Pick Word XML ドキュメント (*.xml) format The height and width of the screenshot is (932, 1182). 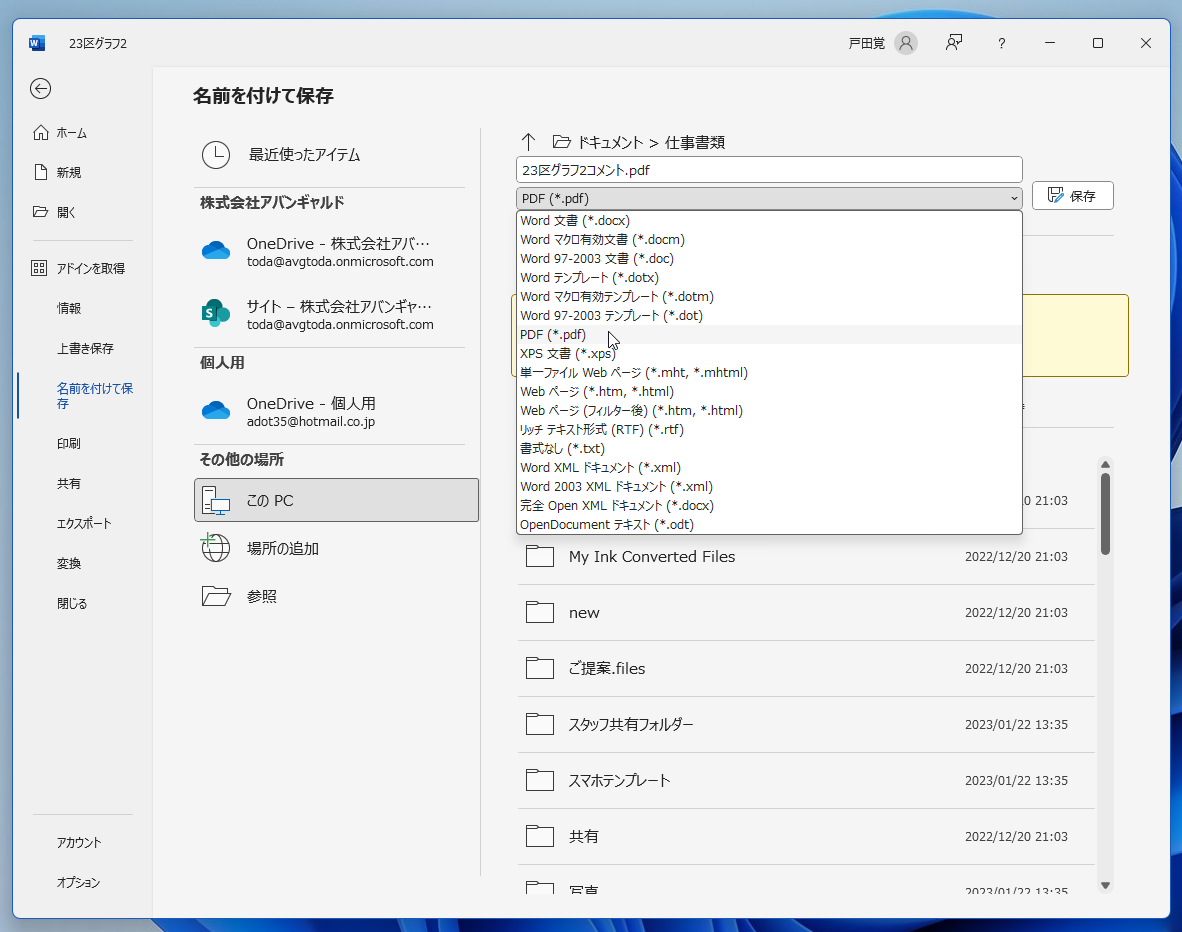769,468
